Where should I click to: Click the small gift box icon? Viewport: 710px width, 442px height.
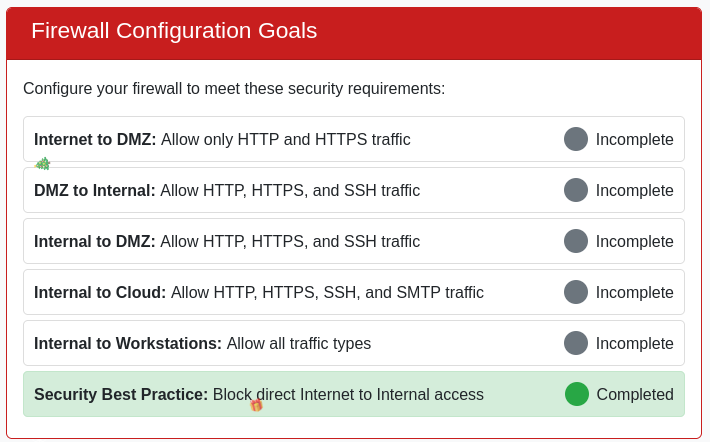click(257, 405)
